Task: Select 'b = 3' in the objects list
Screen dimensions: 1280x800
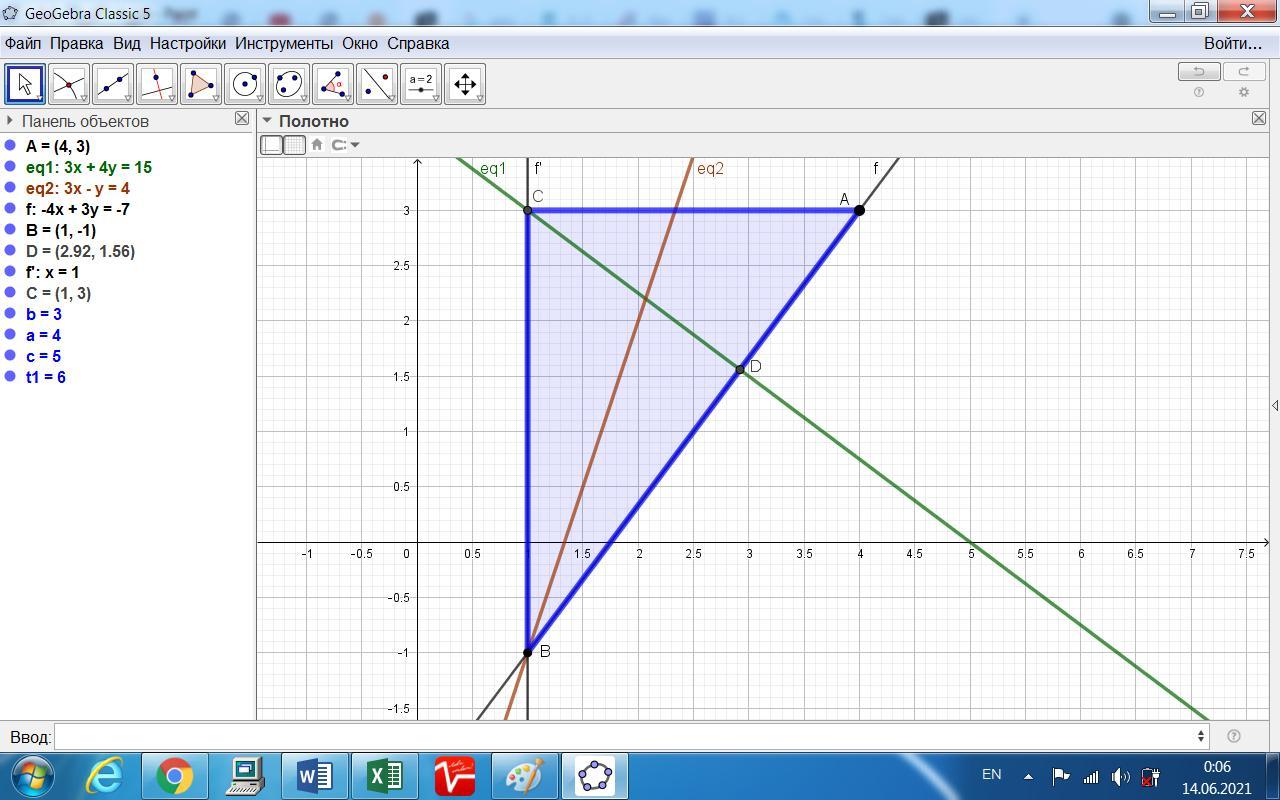Action: (44, 314)
